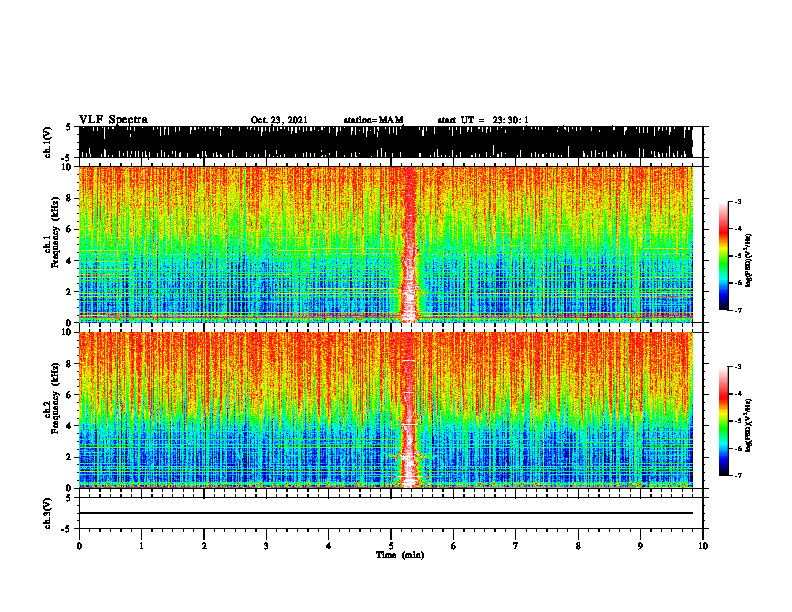Click the "6" tick on Time axis
This screenshot has width=792, height=612.
(454, 546)
